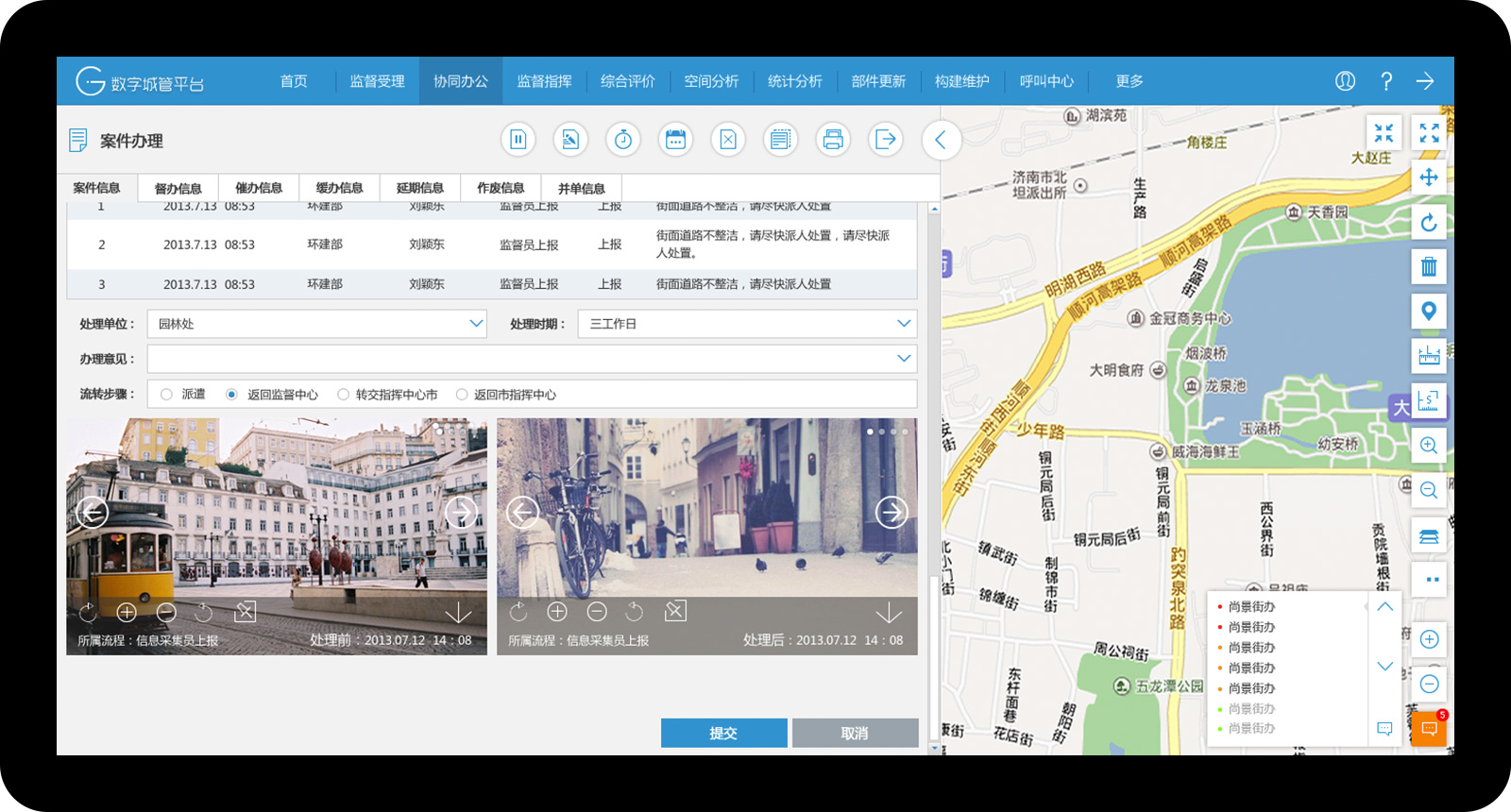Open the 办理意见 dropdown

coord(533,359)
